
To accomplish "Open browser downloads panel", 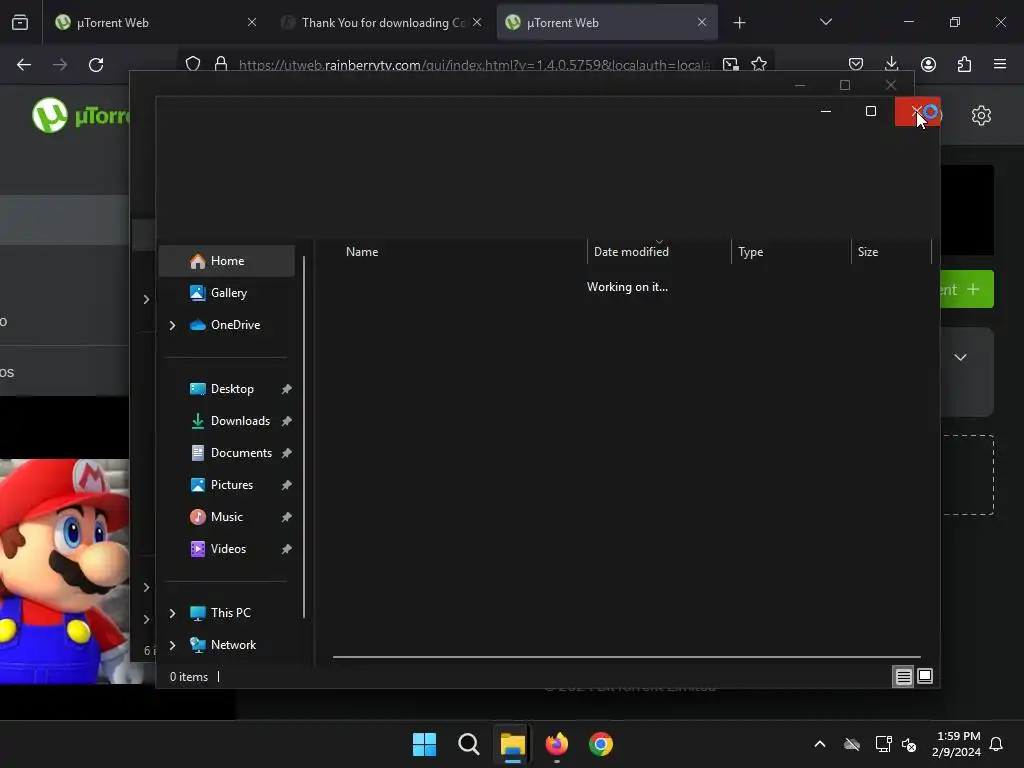I will (891, 64).
